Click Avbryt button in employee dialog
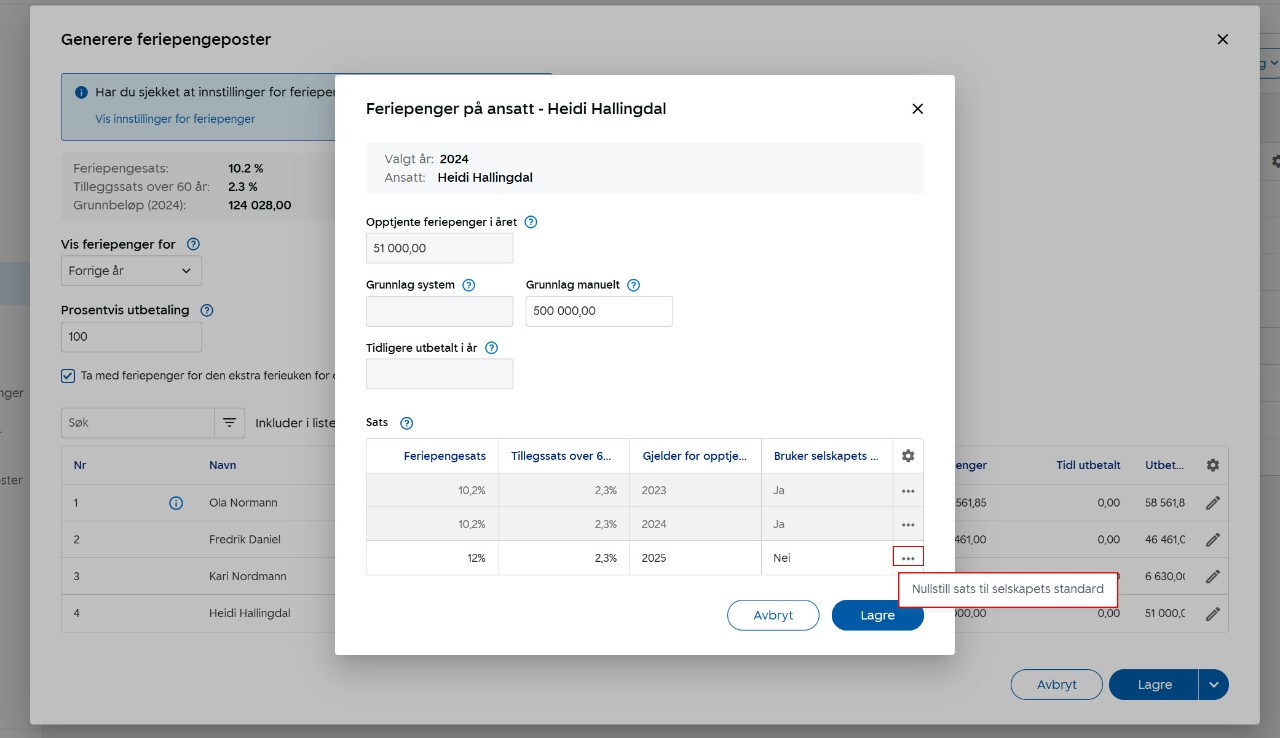The width and height of the screenshot is (1280, 738). pos(773,615)
